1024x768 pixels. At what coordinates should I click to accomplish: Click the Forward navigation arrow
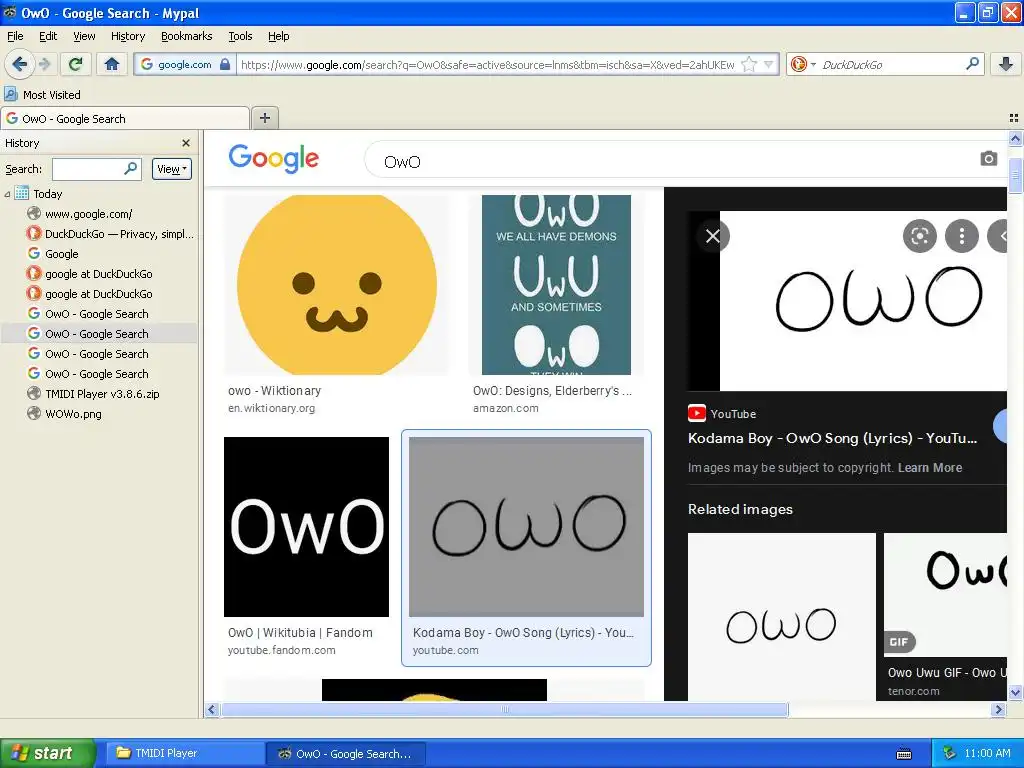click(44, 64)
